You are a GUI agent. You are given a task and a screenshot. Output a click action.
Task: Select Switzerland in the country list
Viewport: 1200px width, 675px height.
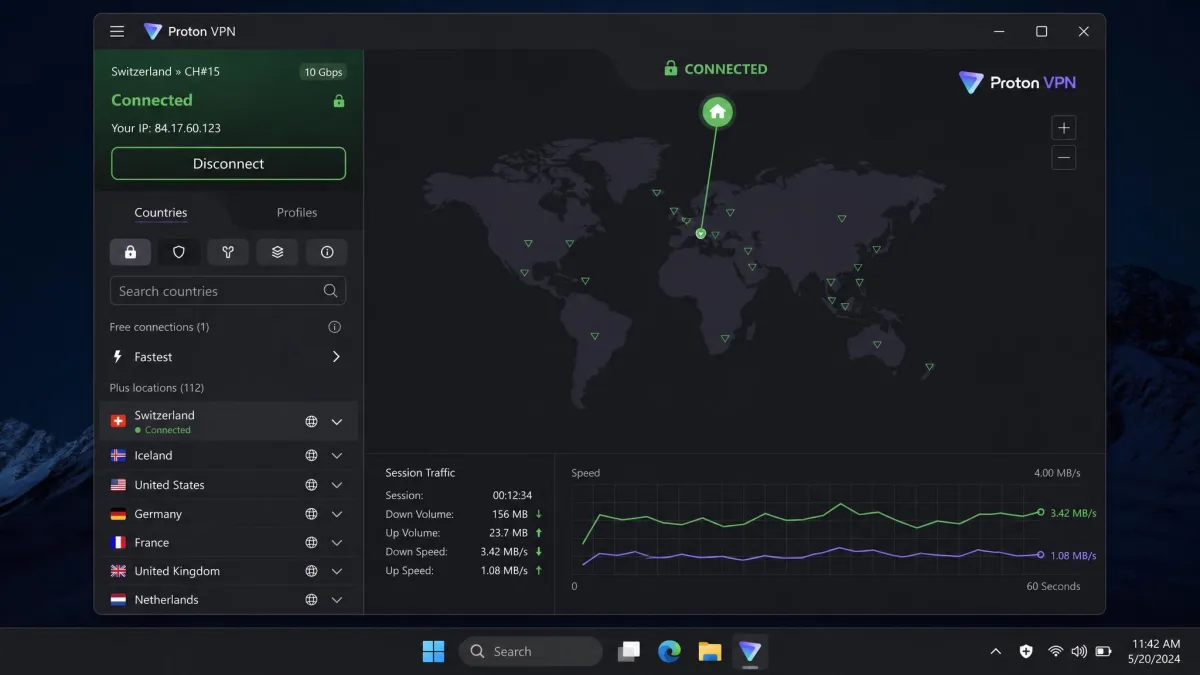228,422
